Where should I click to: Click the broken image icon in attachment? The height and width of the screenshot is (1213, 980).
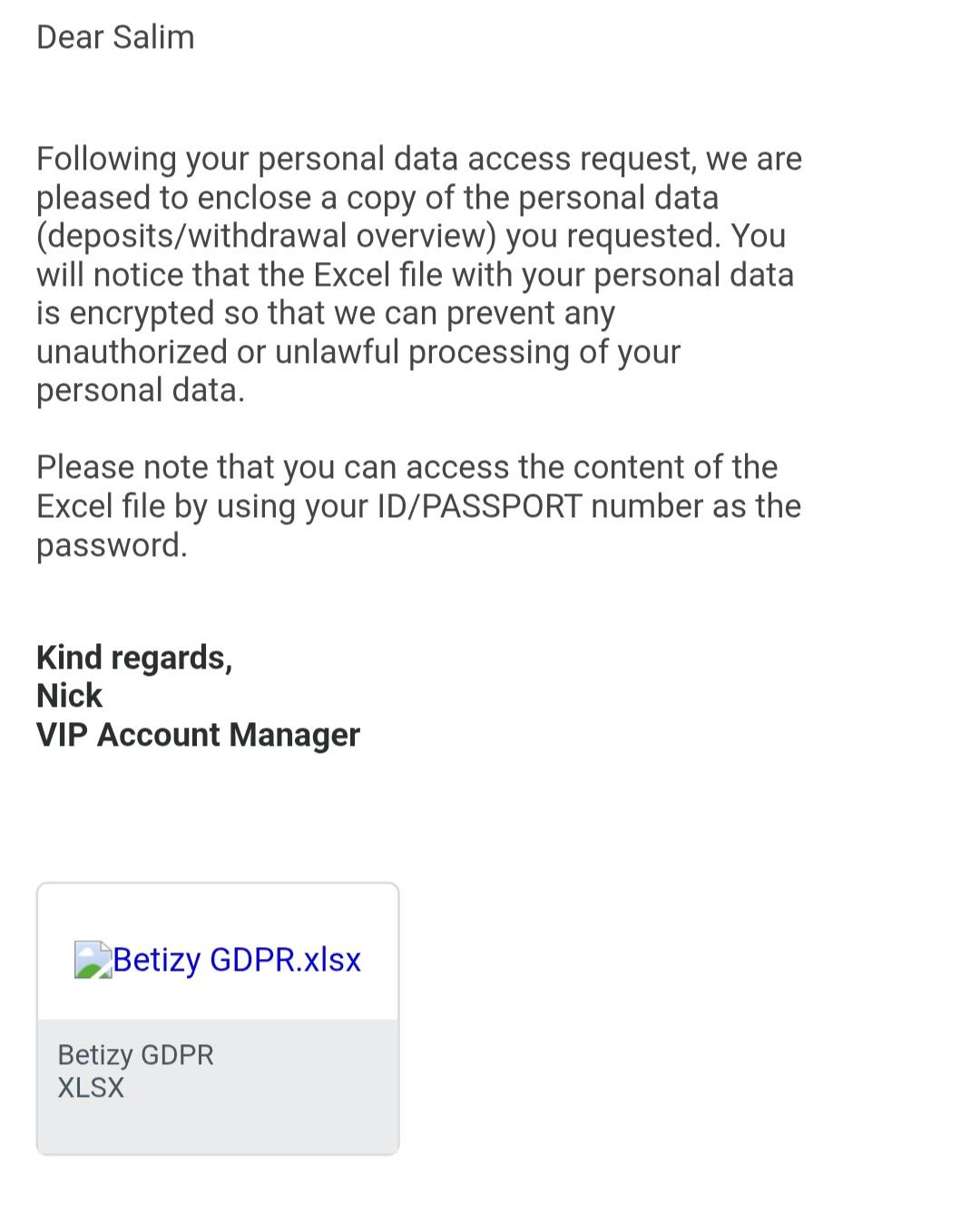pos(92,960)
